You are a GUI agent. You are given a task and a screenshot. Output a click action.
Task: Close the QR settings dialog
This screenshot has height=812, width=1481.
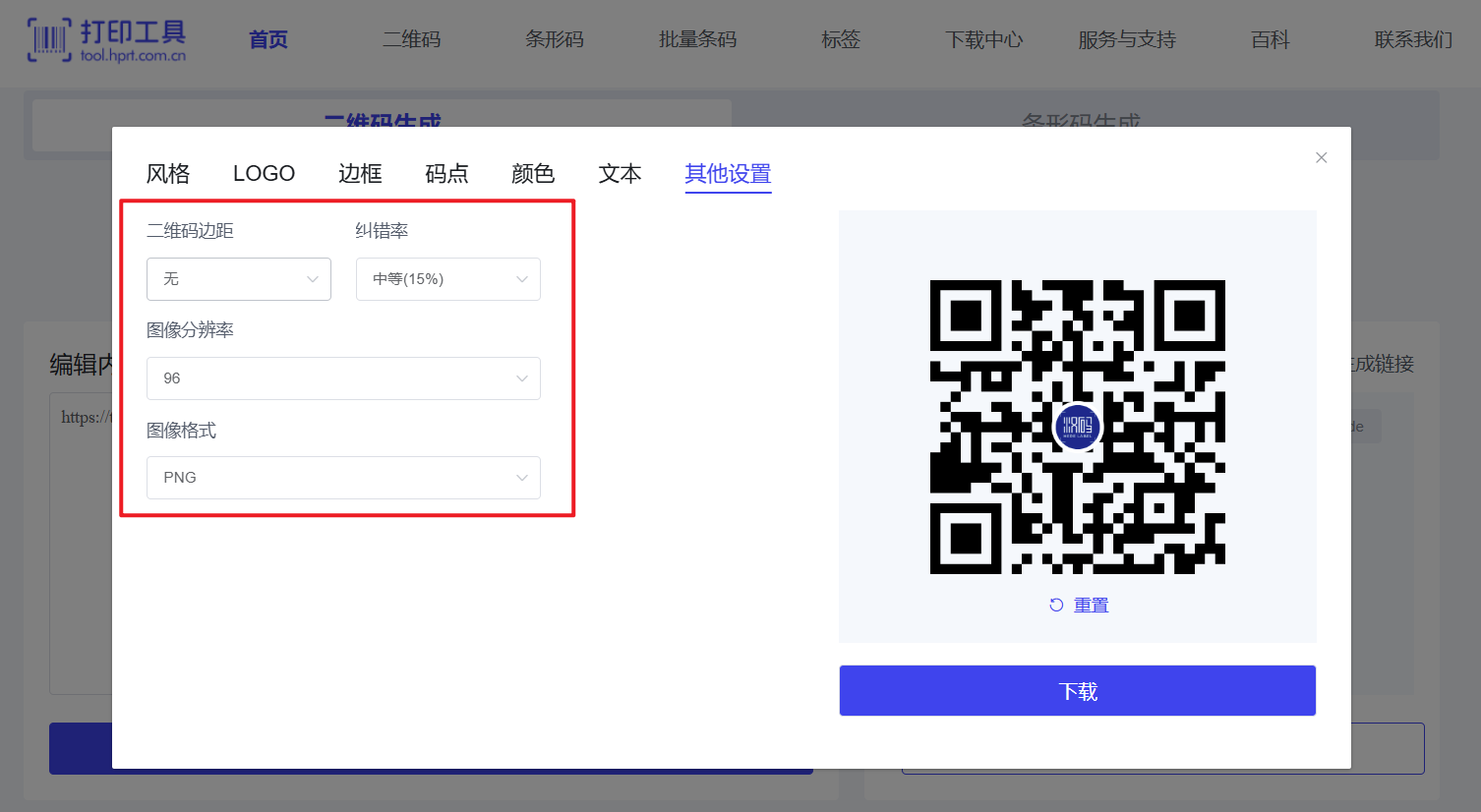point(1322,157)
